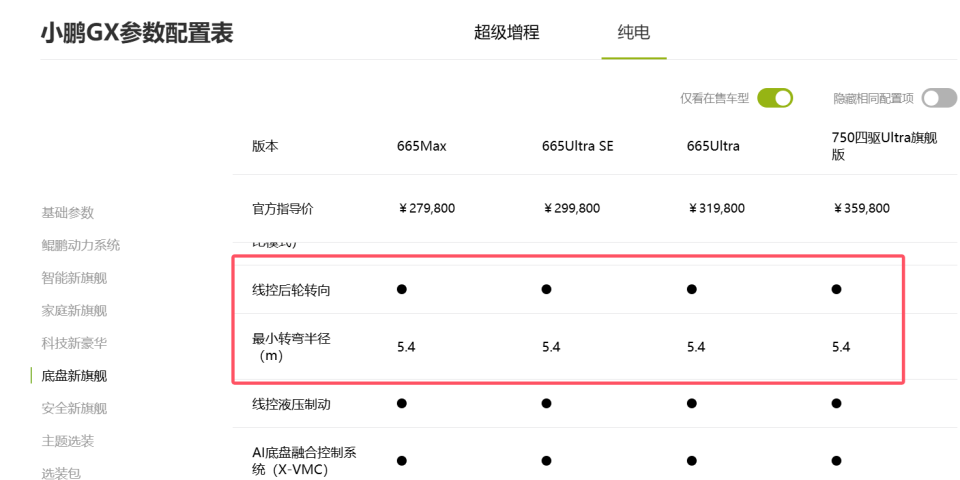Click the ¥319,800 price
Image resolution: width=960 pixels, height=480 pixels.
click(716, 209)
